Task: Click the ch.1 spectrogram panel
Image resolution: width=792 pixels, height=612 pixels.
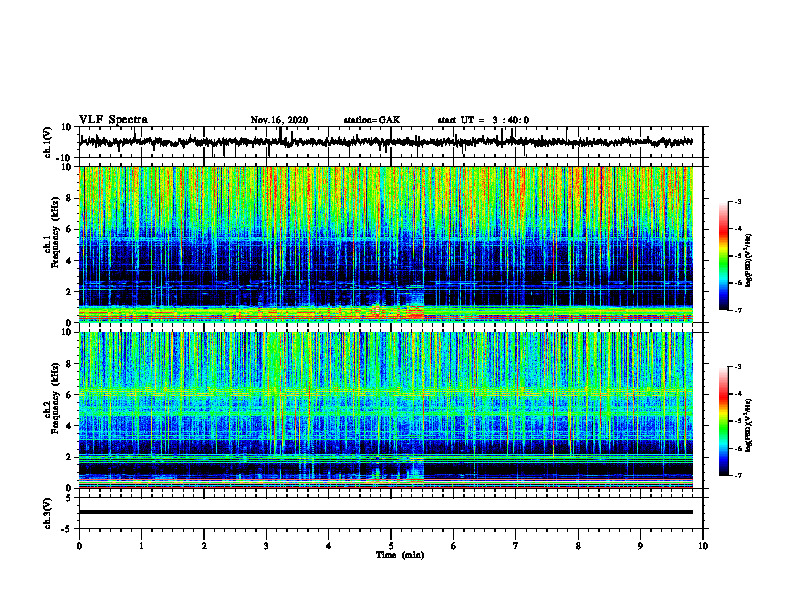Action: pyautogui.click(x=386, y=244)
